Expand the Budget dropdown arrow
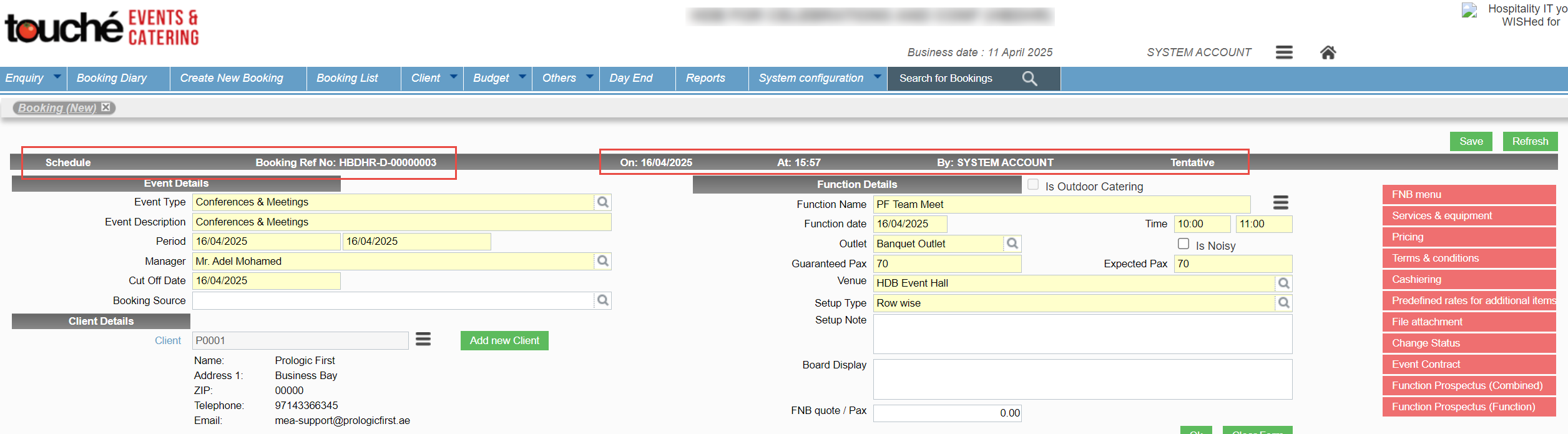 (522, 77)
